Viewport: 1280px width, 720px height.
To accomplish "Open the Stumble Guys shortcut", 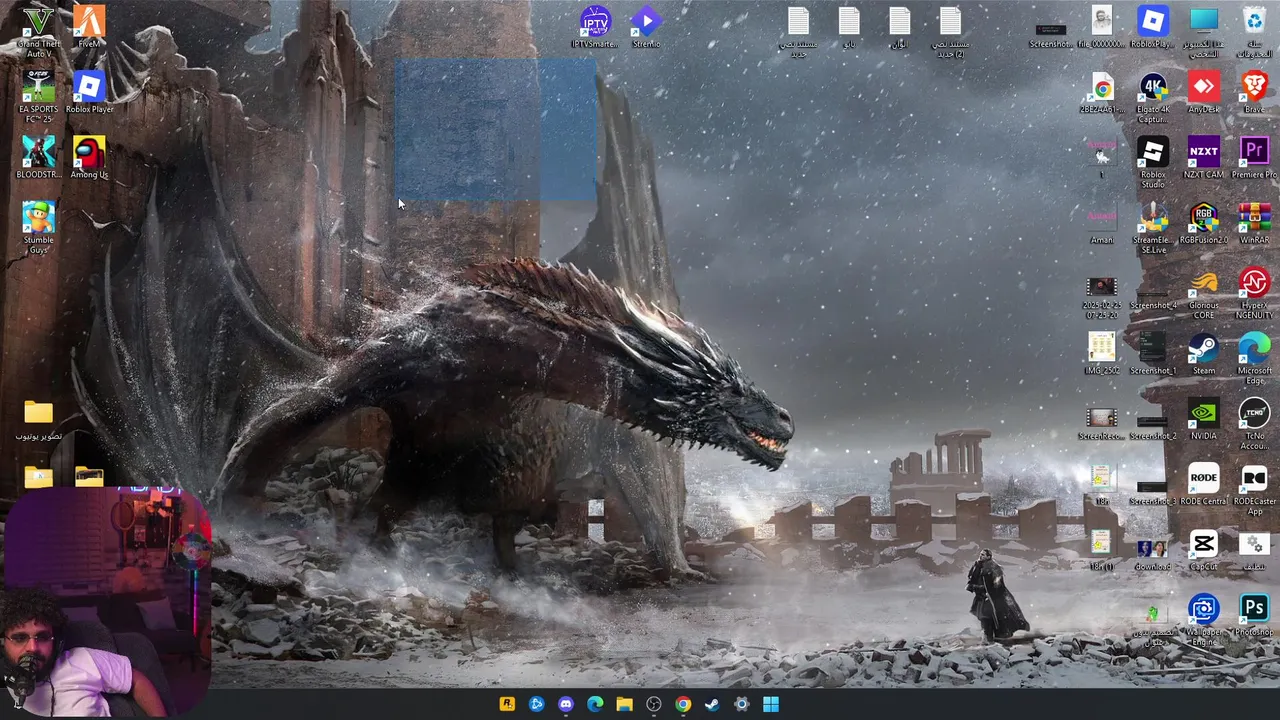I will coord(38,227).
